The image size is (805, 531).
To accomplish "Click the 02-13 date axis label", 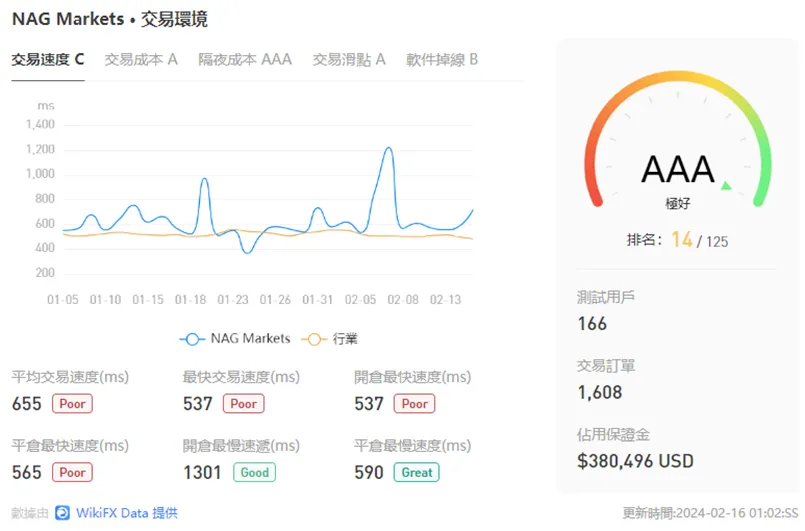I will click(x=446, y=299).
